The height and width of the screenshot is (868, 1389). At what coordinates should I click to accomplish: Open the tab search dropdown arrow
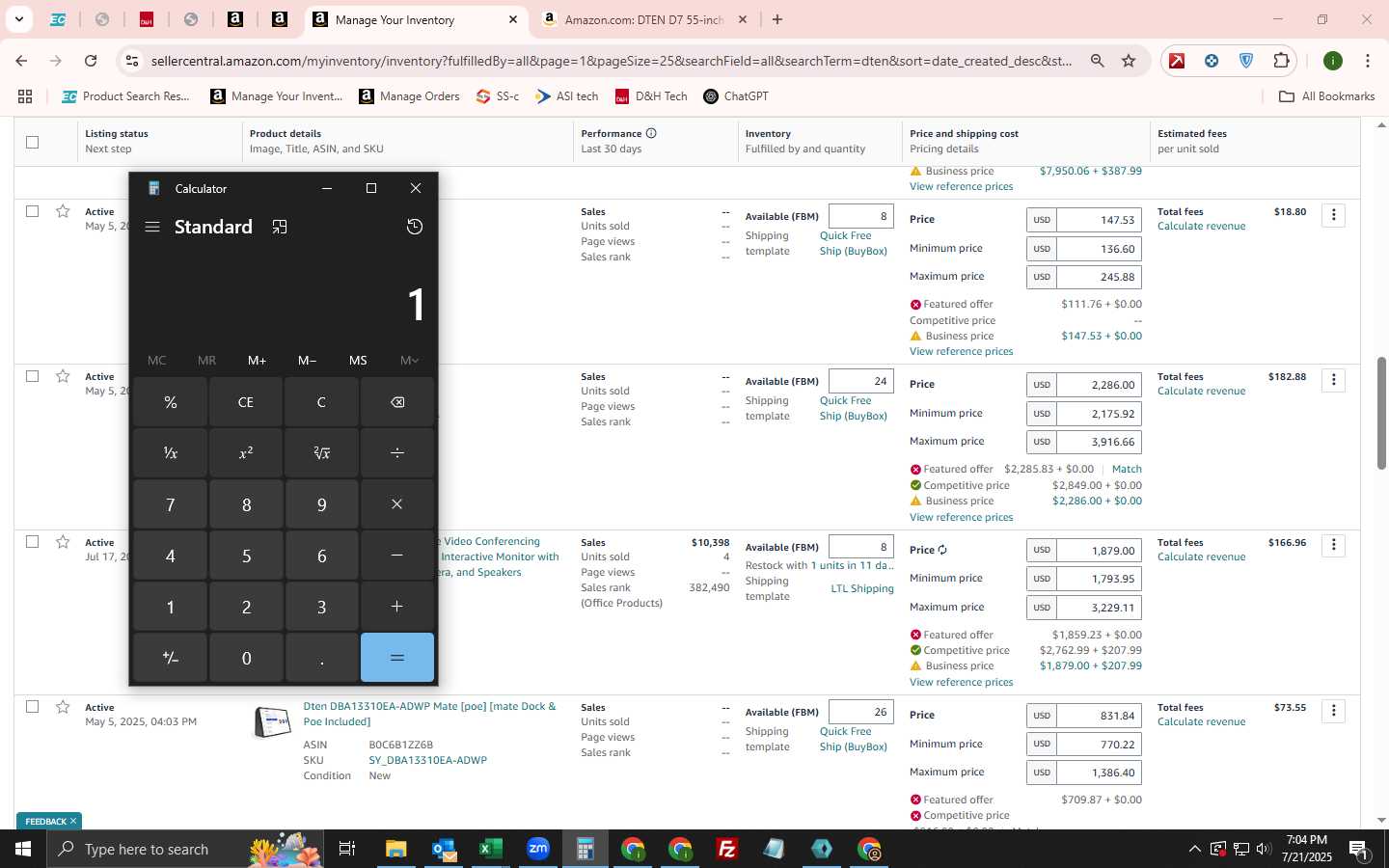coord(18,19)
